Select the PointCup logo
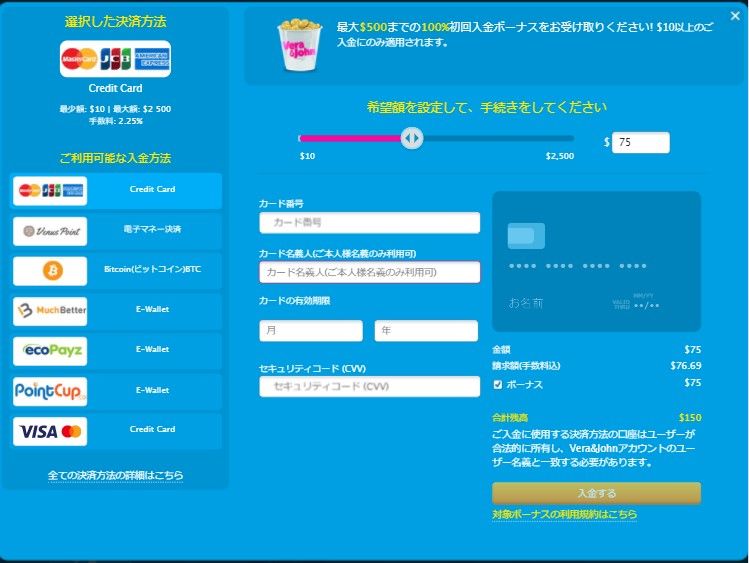 coord(50,391)
